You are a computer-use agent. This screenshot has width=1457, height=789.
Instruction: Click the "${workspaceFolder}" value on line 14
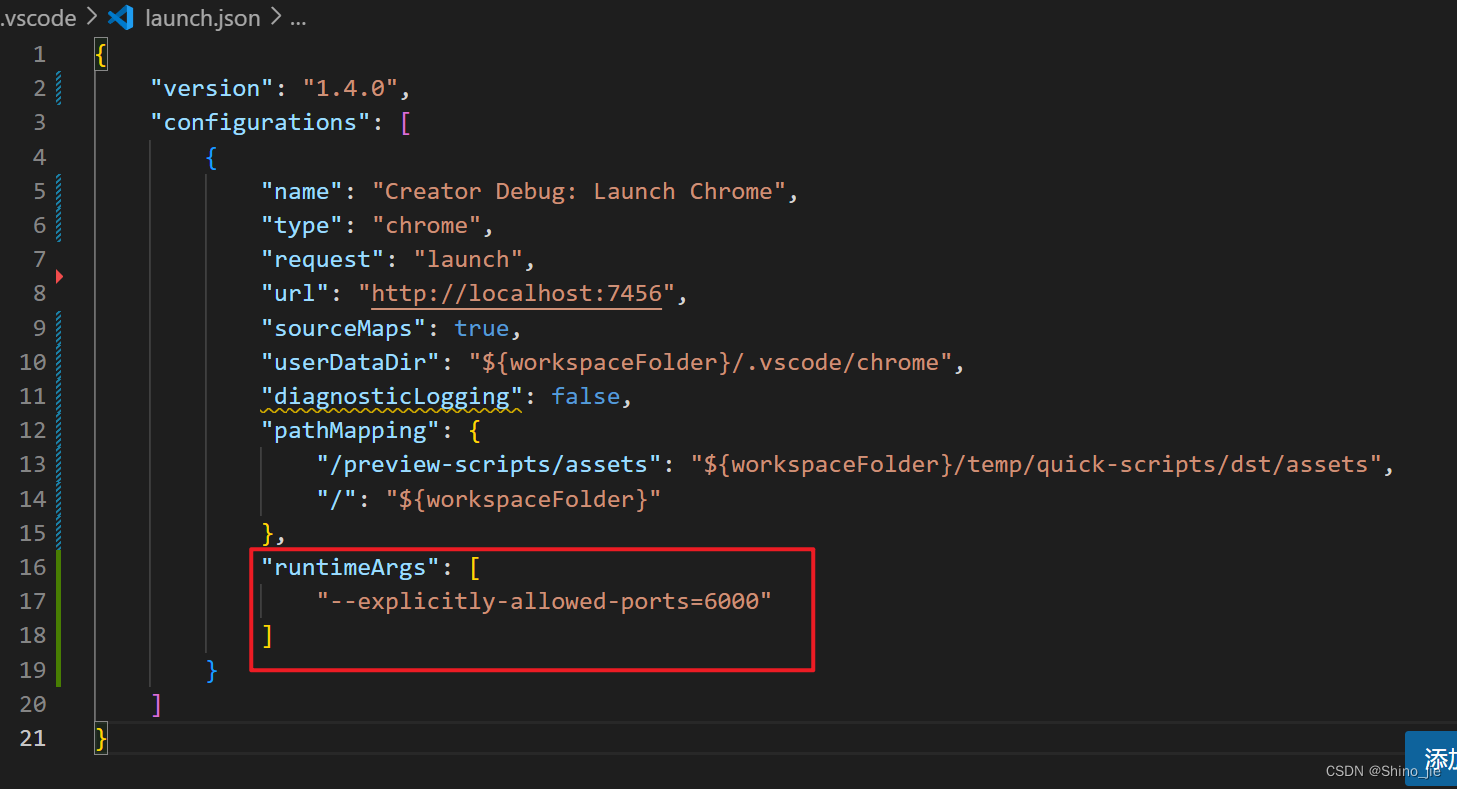[524, 499]
